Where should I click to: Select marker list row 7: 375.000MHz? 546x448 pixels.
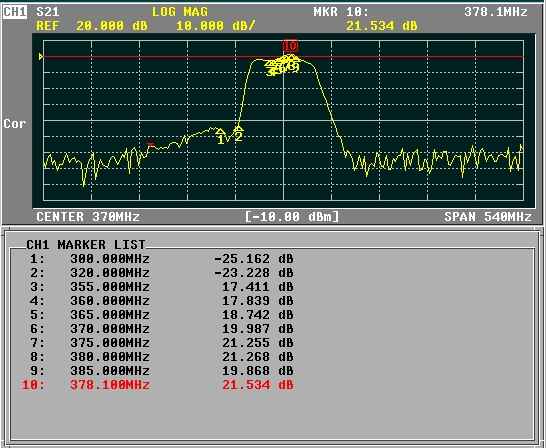click(162, 343)
